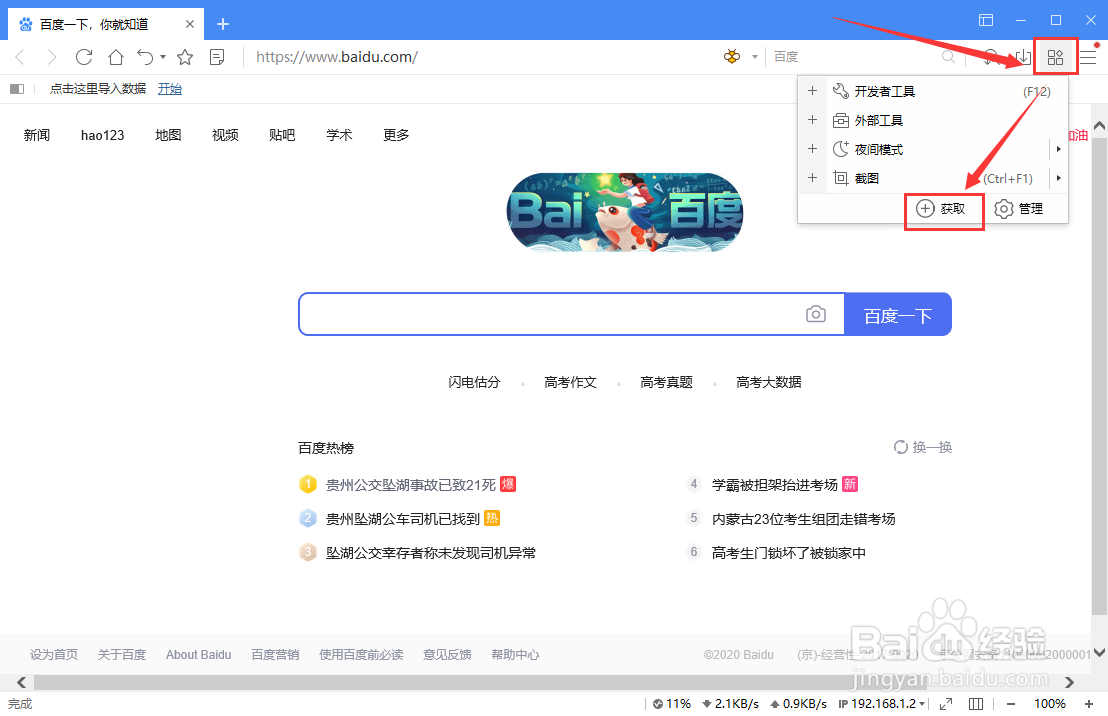Click the About Baidu footer link

pyautogui.click(x=199, y=655)
